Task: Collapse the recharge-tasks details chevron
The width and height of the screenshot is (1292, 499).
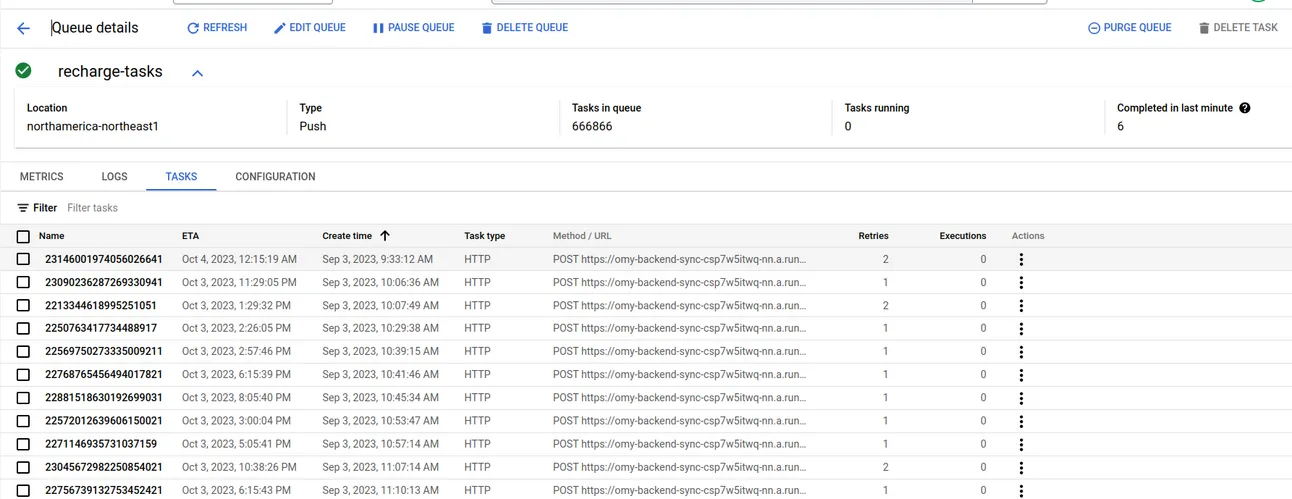Action: pyautogui.click(x=197, y=73)
